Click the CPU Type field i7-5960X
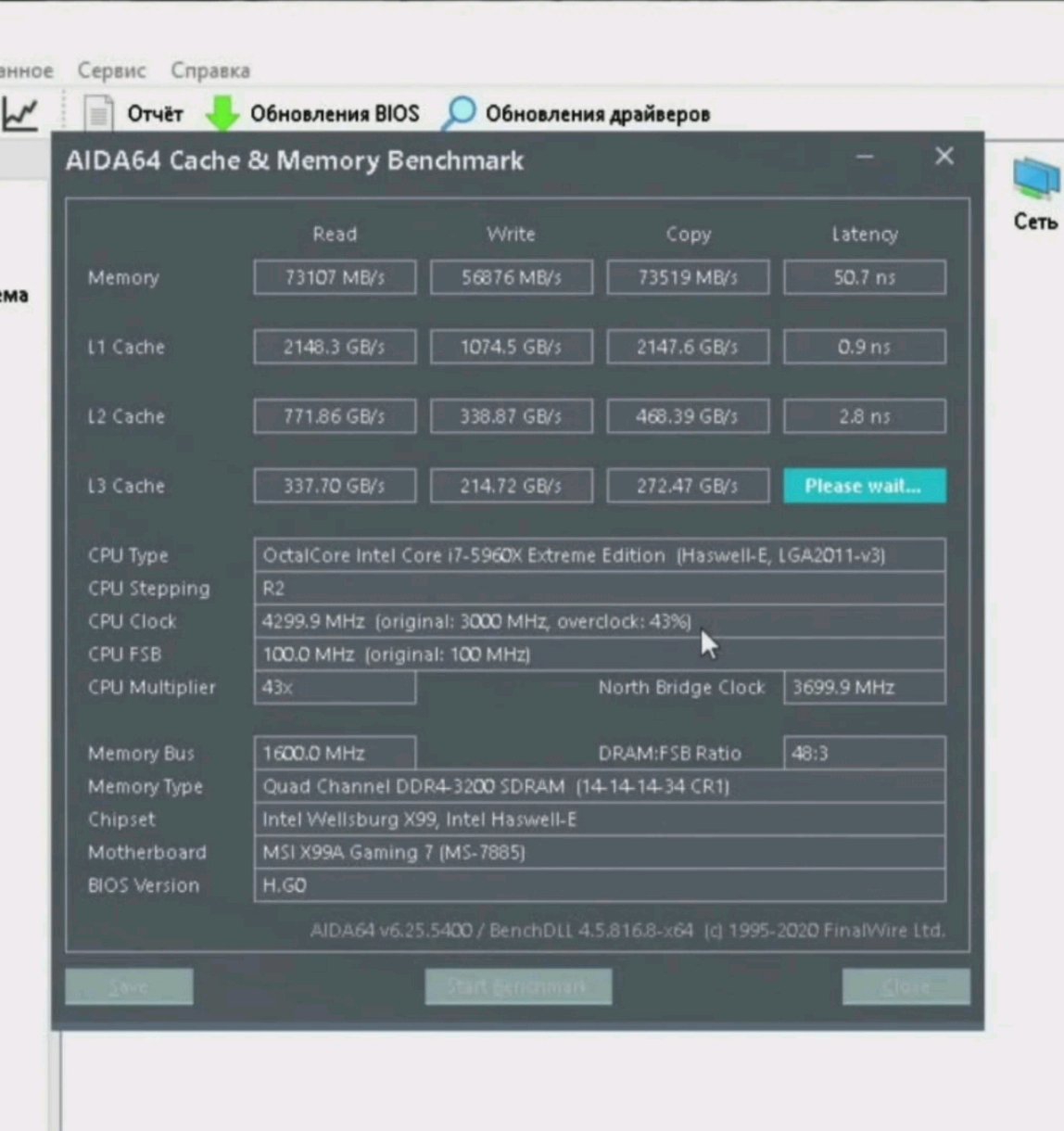Viewport: 1064px width, 1131px height. point(600,555)
